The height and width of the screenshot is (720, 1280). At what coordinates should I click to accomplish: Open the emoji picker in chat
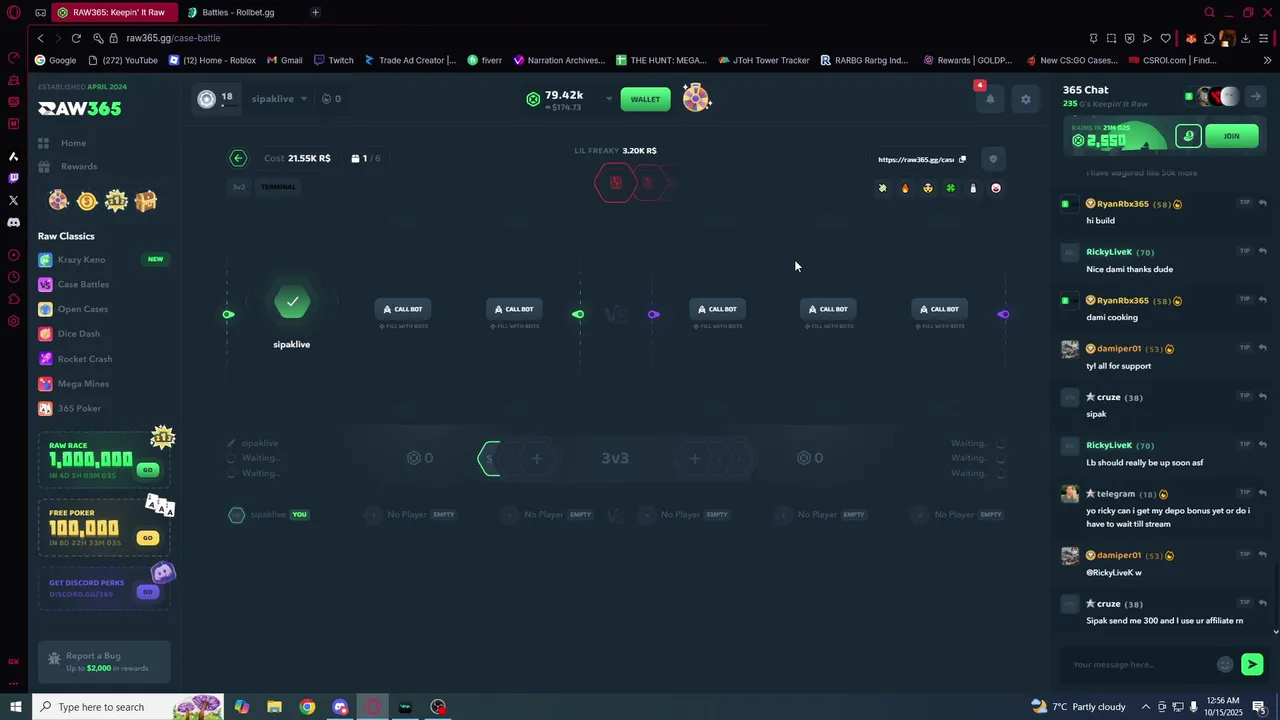1225,664
